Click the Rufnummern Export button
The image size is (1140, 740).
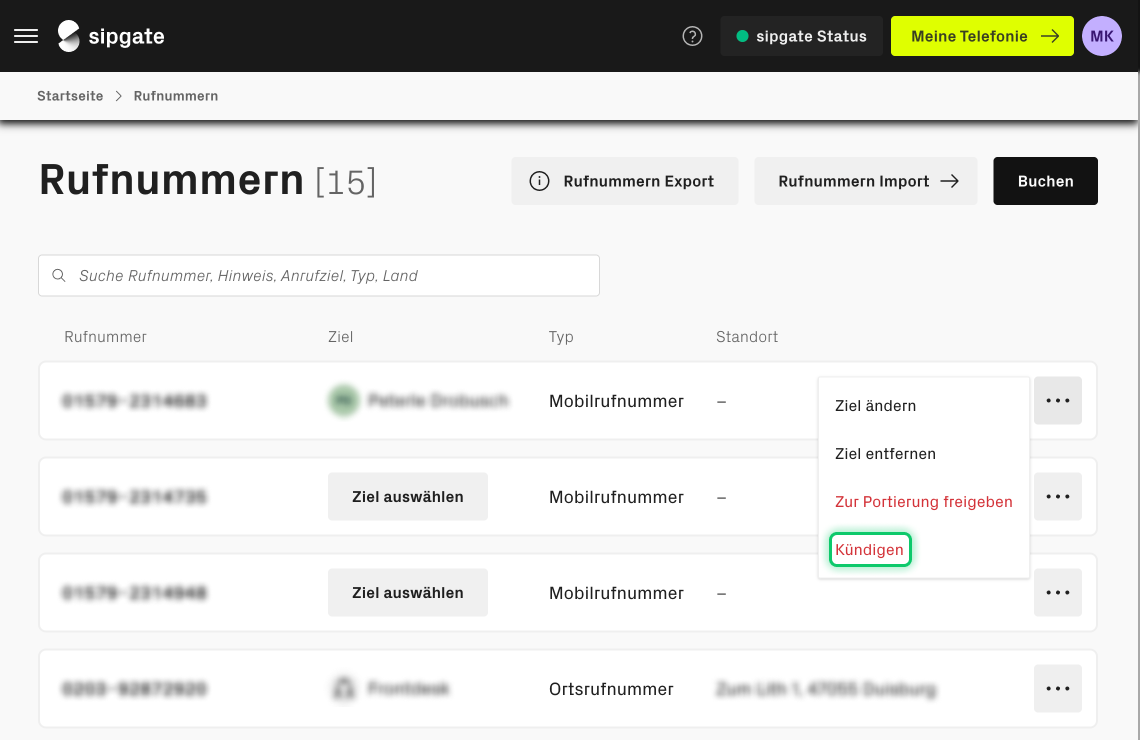pos(624,181)
